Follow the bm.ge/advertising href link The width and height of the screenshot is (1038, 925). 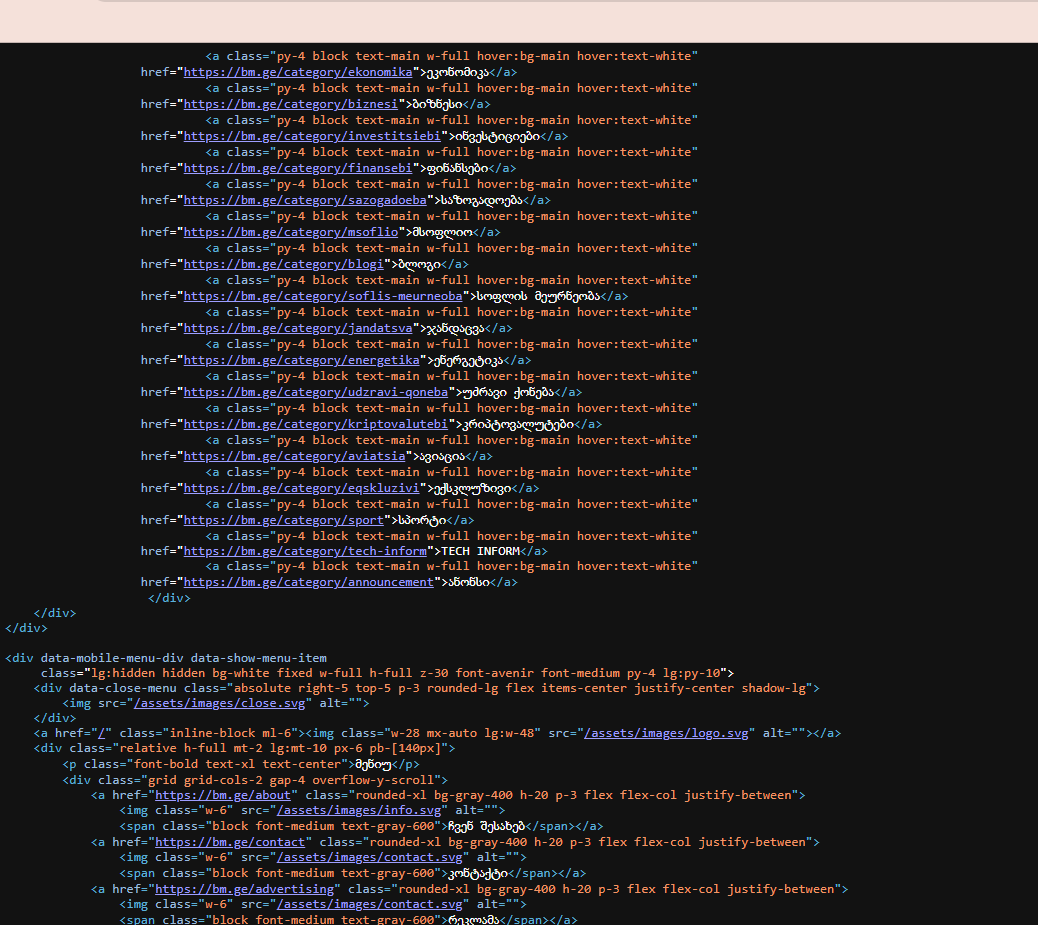pyautogui.click(x=245, y=889)
